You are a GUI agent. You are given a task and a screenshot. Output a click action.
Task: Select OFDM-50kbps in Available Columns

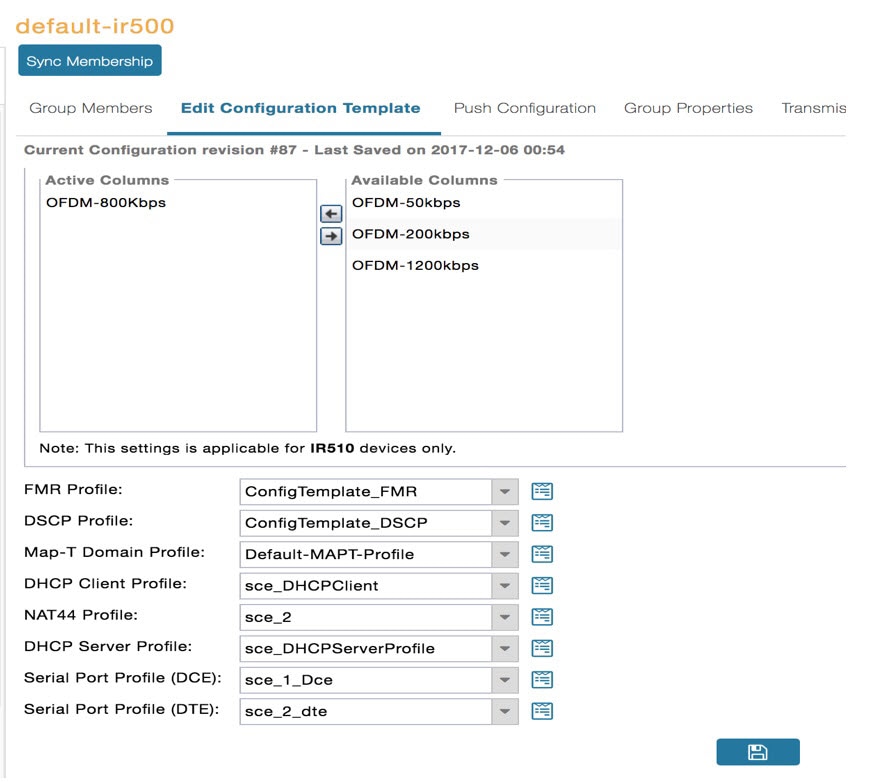[406, 203]
